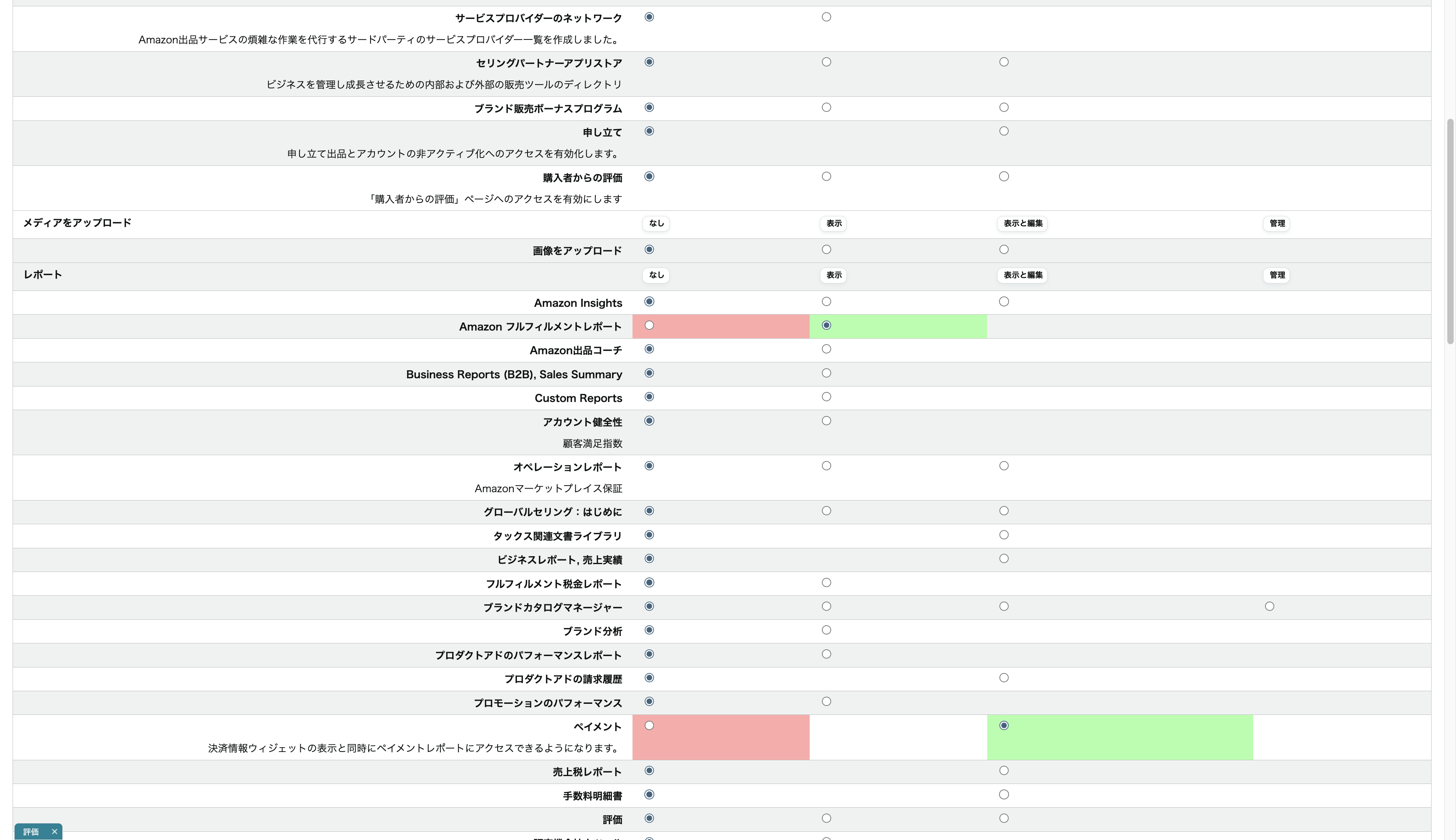Click the page's vertical scrollbar thumb
This screenshot has height=840, width=1456.
point(1450,231)
